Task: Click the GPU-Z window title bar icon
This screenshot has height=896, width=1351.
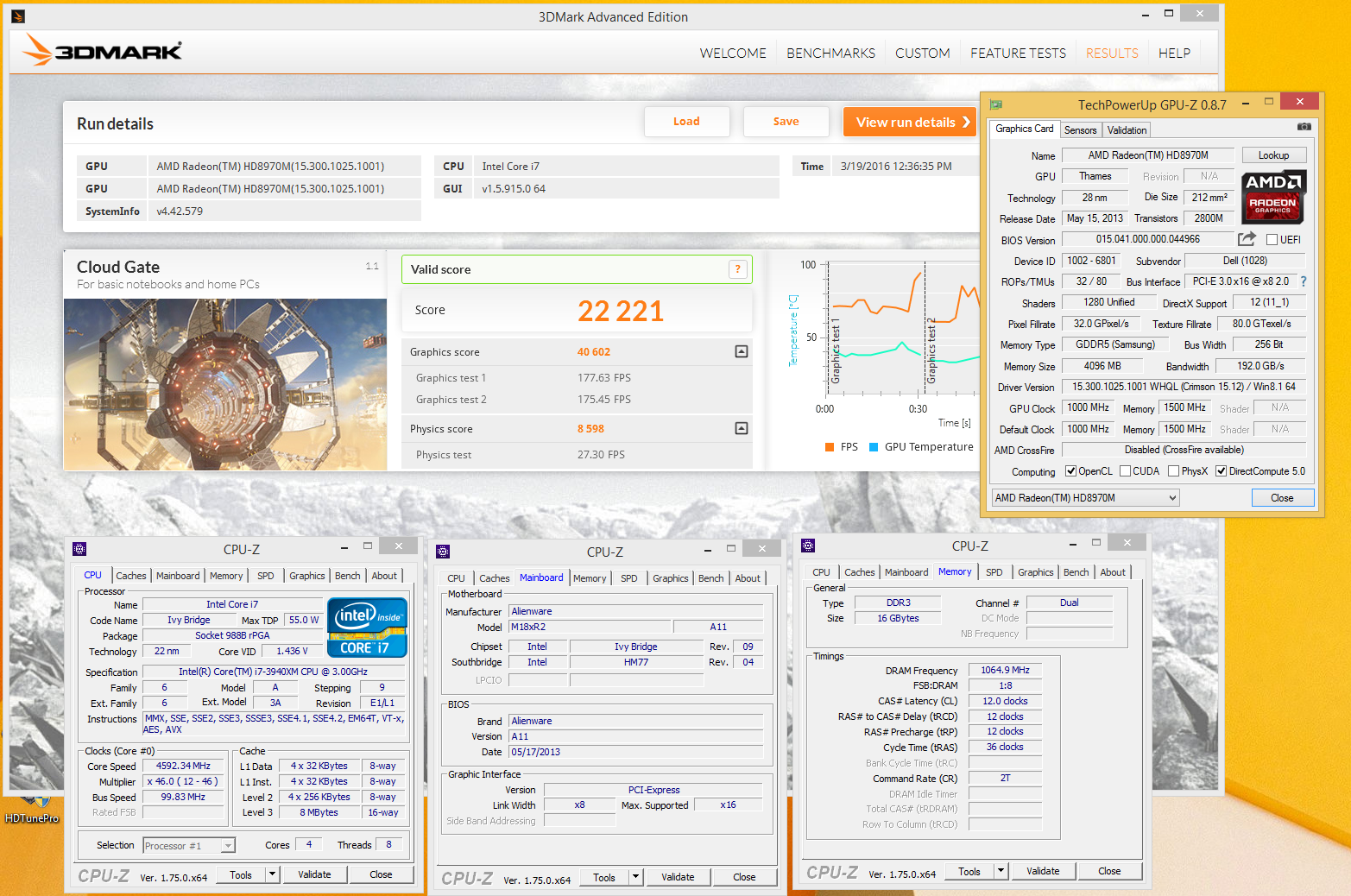Action: [x=995, y=104]
